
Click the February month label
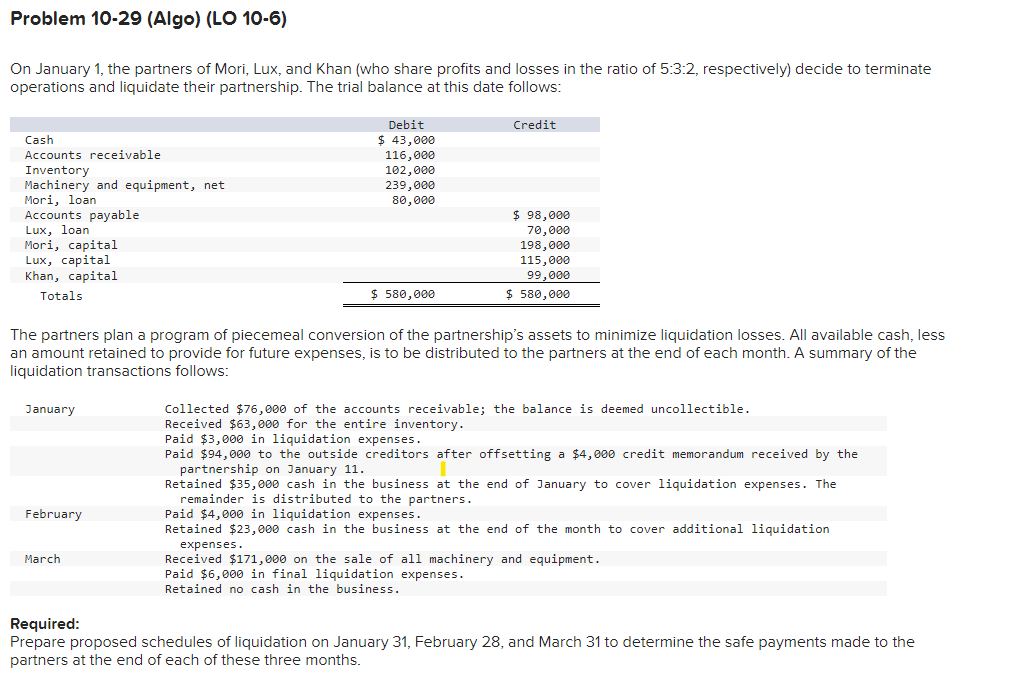[53, 514]
